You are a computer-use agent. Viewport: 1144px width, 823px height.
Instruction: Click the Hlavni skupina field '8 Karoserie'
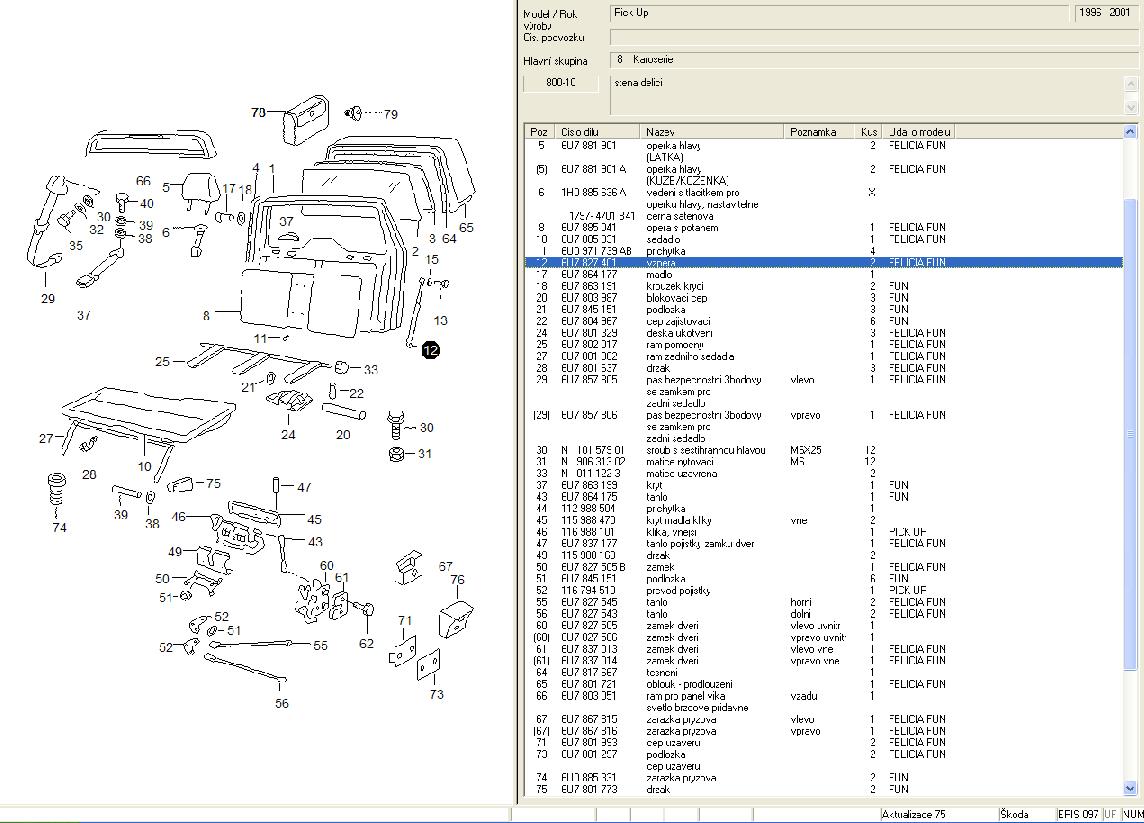[x=873, y=60]
